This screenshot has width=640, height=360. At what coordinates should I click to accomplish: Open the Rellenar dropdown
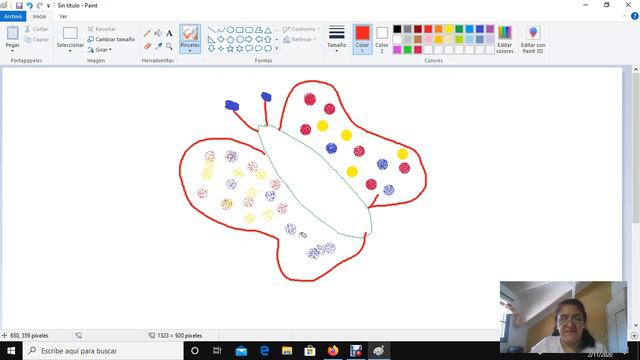click(300, 40)
